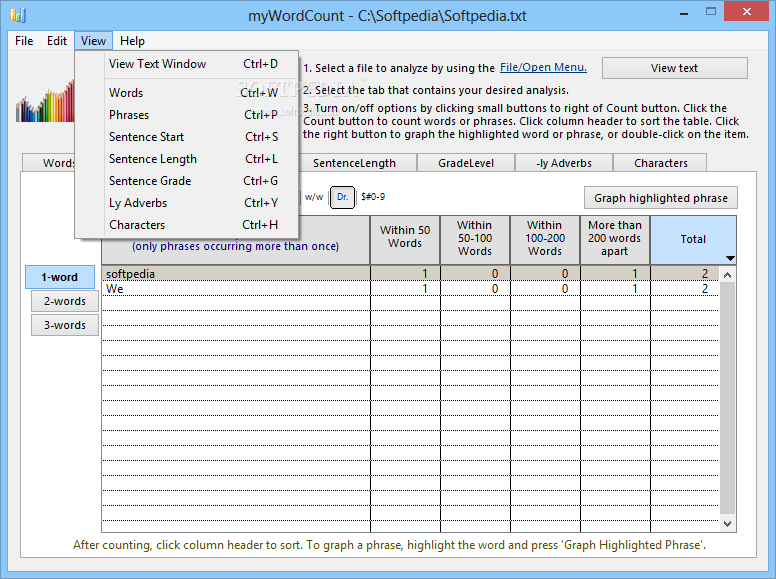Click the Graph highlighted phrase button
The image size is (776, 579).
pyautogui.click(x=661, y=198)
